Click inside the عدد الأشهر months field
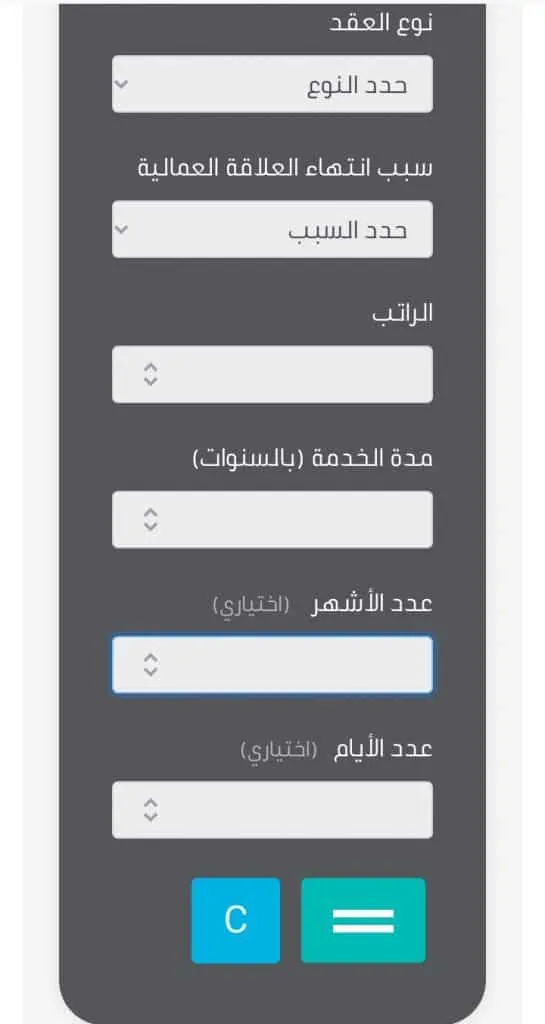 click(x=272, y=664)
